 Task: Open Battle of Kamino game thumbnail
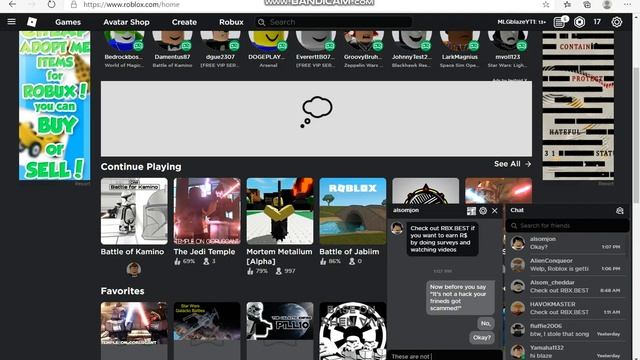pyautogui.click(x=134, y=211)
